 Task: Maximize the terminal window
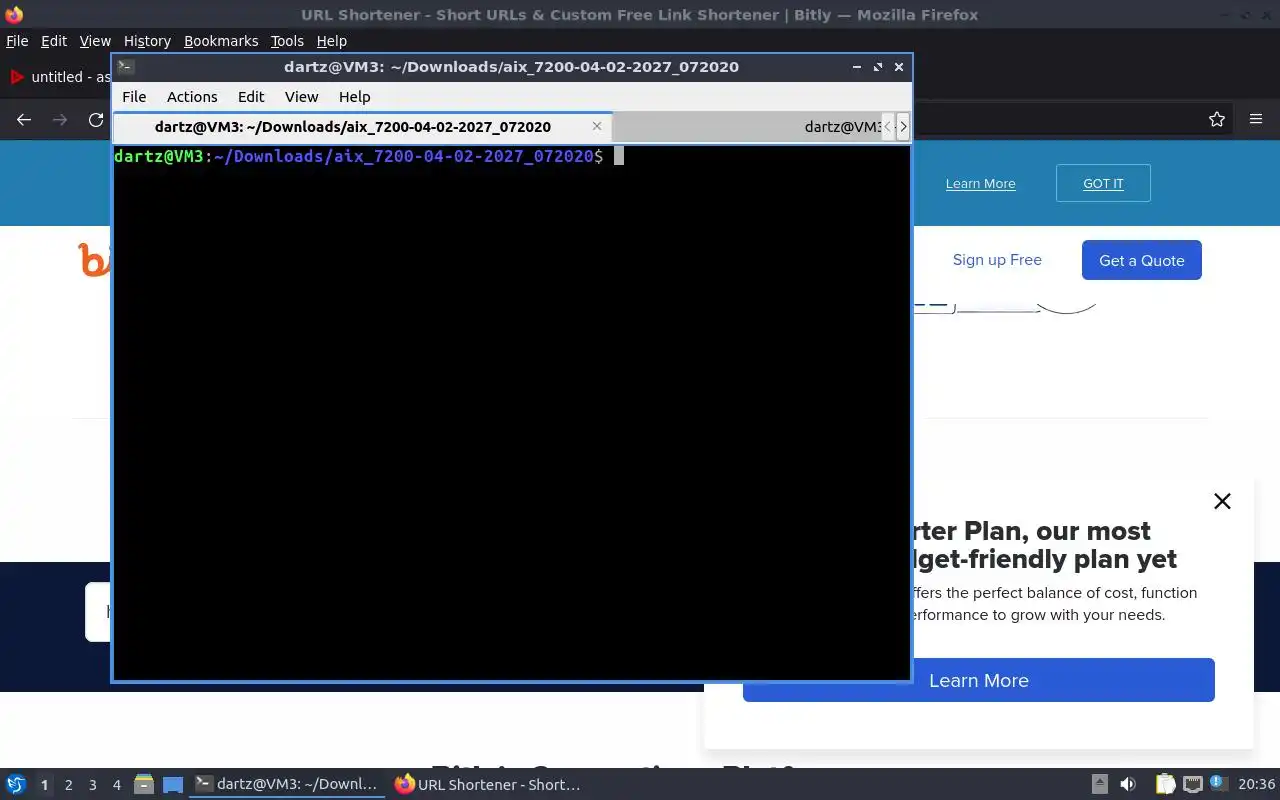(878, 67)
